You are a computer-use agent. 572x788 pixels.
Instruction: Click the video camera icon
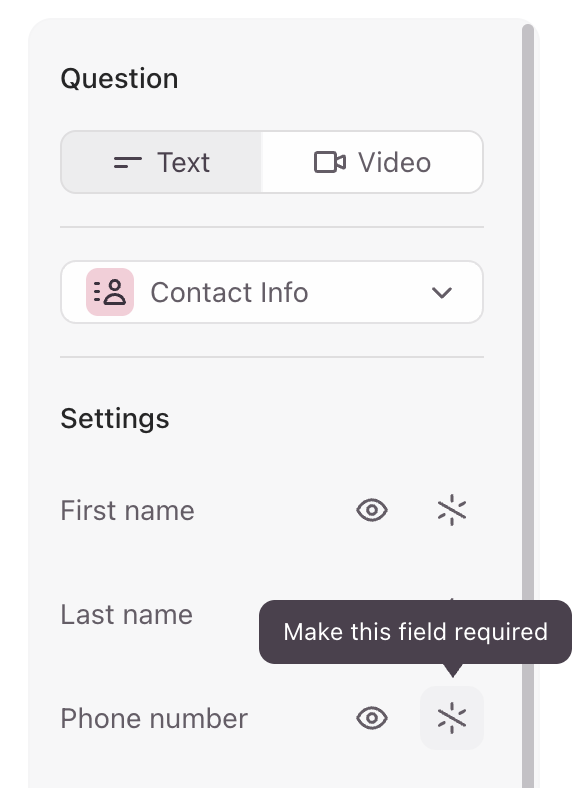[x=330, y=162]
